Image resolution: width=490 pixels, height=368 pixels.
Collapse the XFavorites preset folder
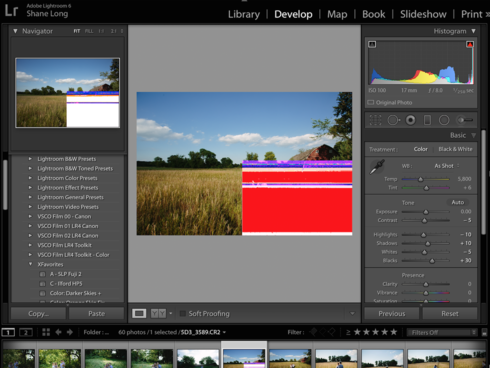pyautogui.click(x=30, y=264)
